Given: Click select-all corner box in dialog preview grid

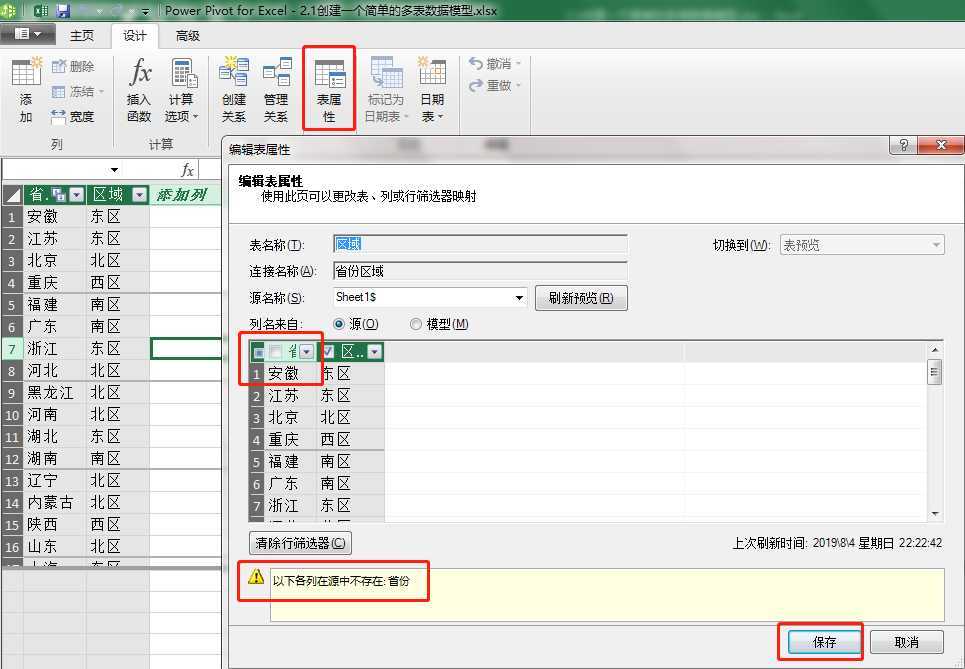Looking at the screenshot, I should coord(258,352).
